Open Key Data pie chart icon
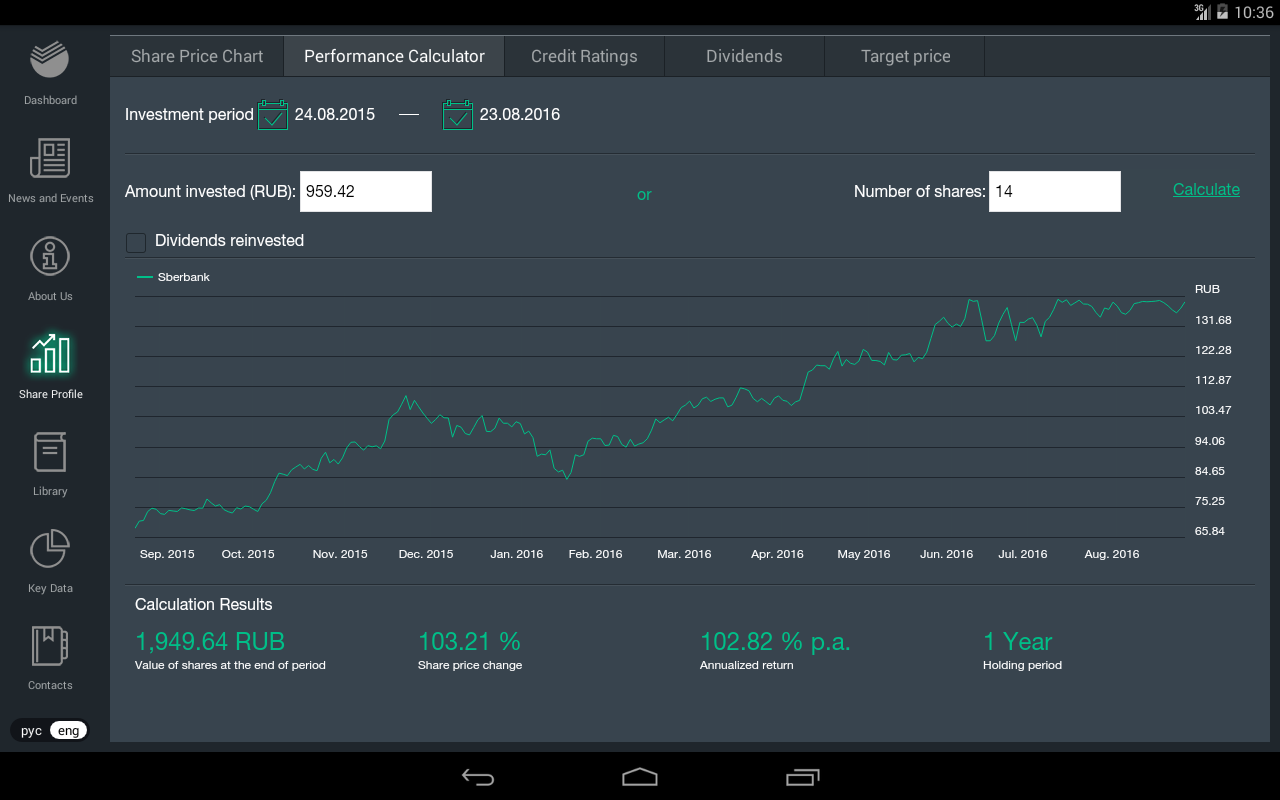 coord(50,558)
